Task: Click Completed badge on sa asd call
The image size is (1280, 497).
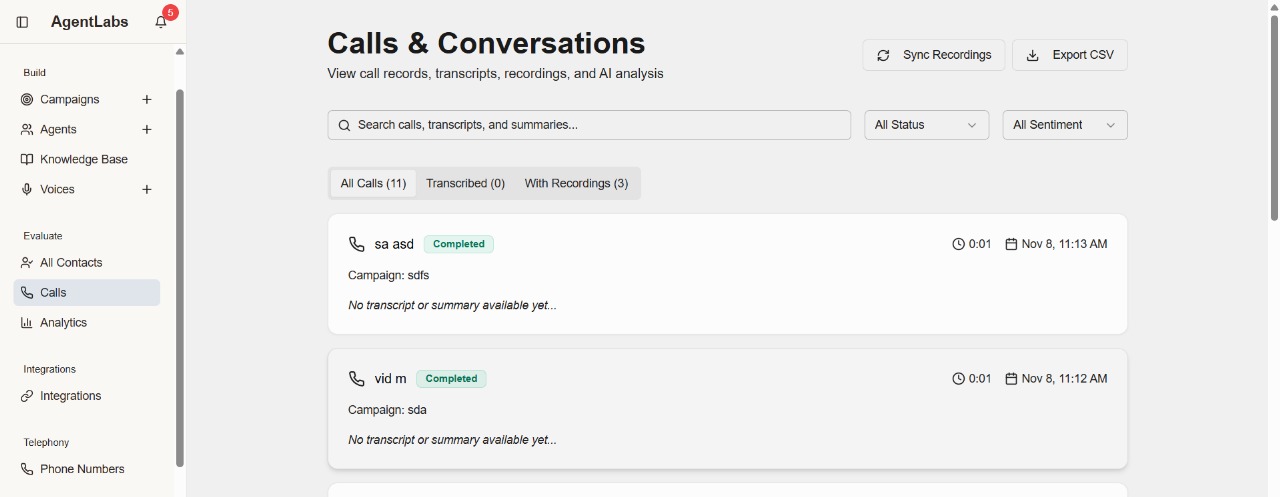Action: click(x=459, y=244)
